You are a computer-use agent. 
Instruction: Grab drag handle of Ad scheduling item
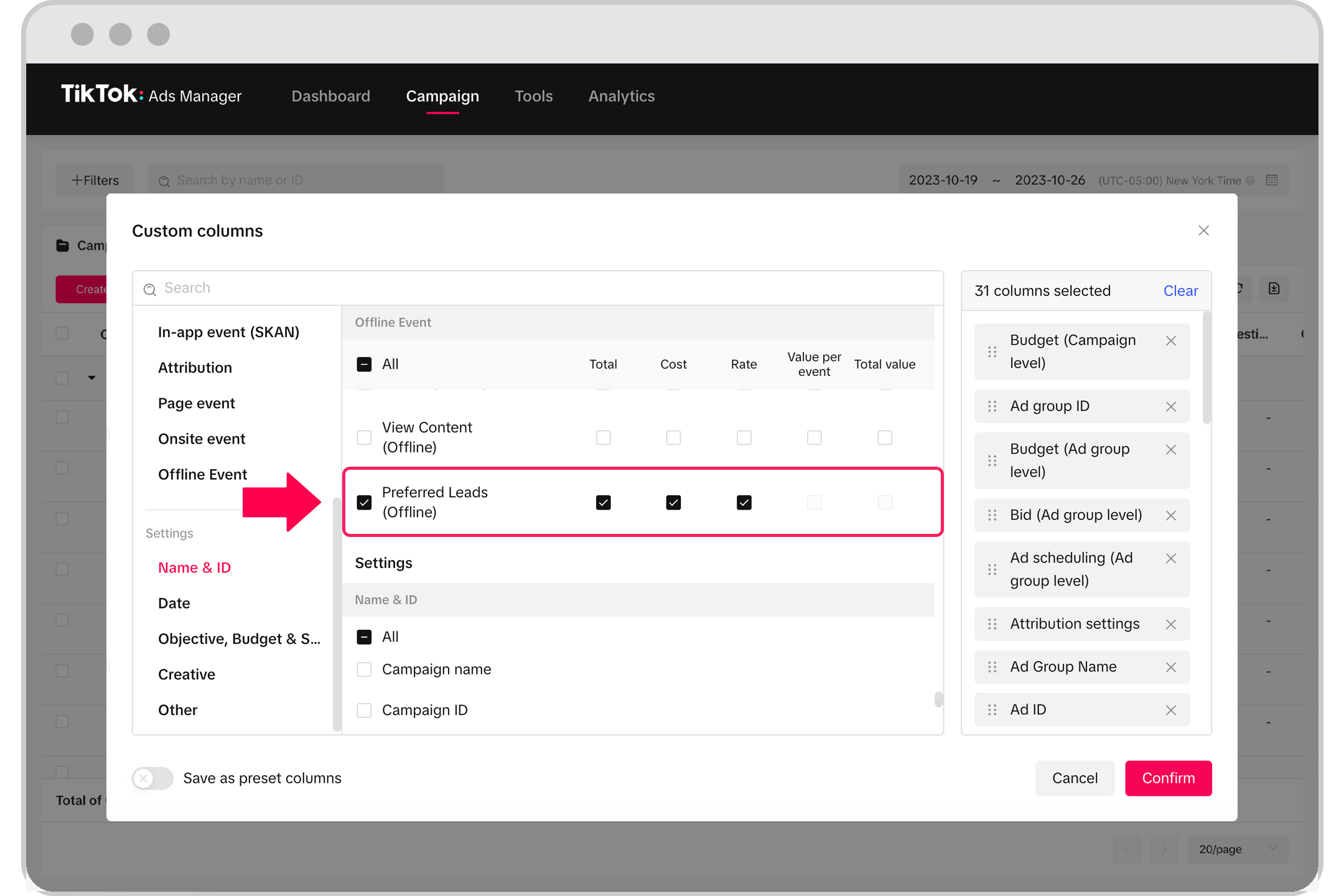pyautogui.click(x=992, y=569)
